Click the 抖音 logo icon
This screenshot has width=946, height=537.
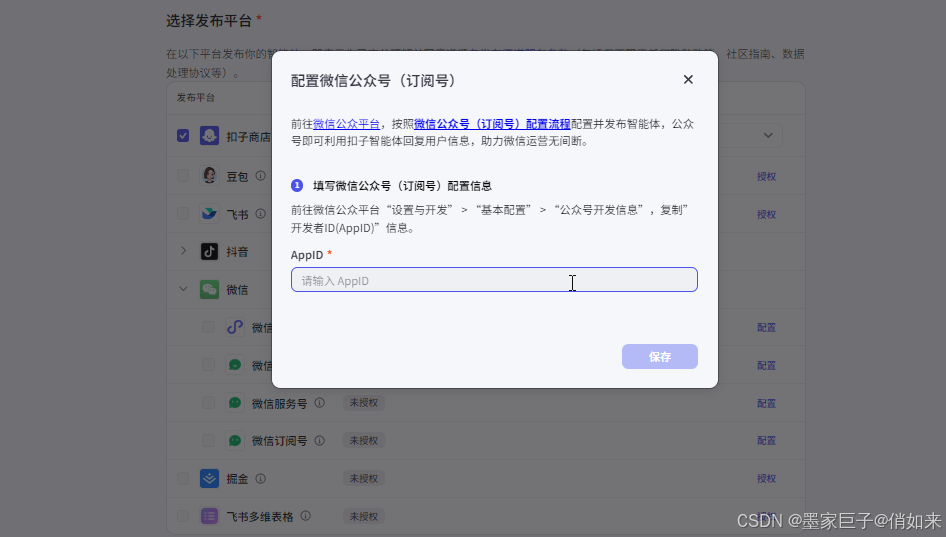(x=209, y=252)
